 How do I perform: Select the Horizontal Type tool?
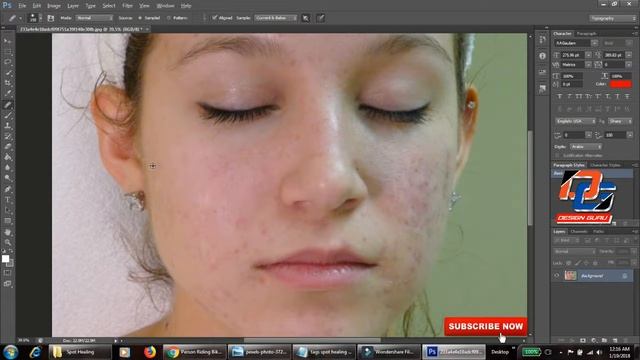point(7,200)
